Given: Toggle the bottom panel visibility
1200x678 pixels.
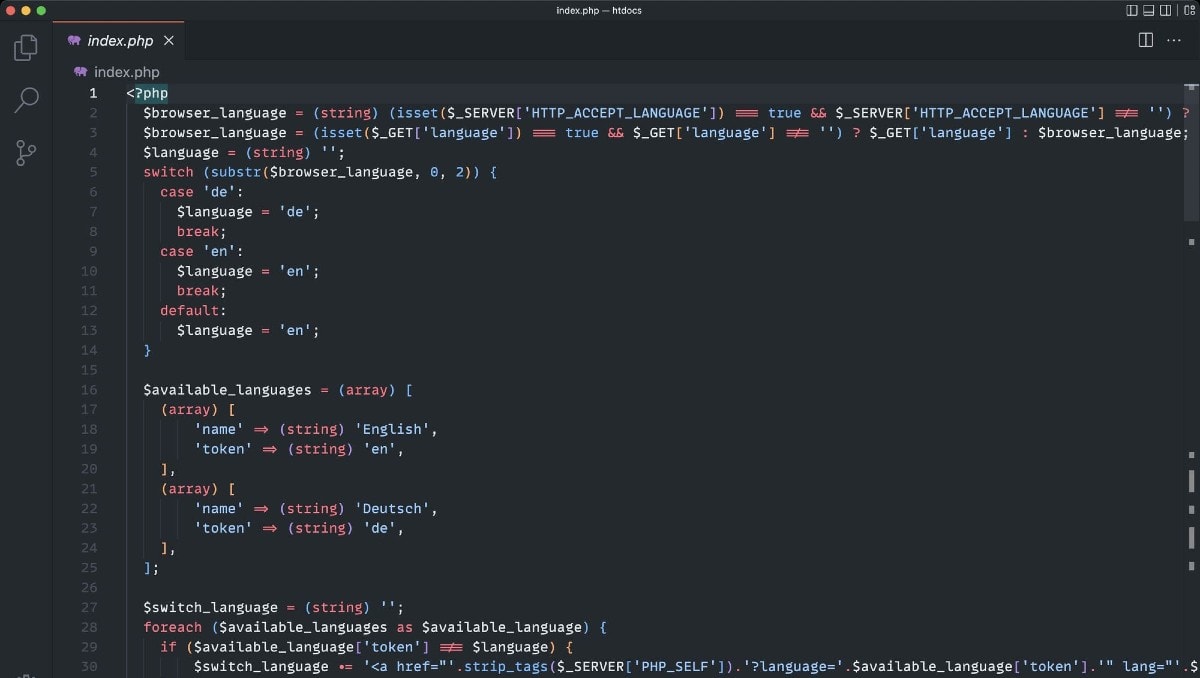Looking at the screenshot, I should [1149, 10].
